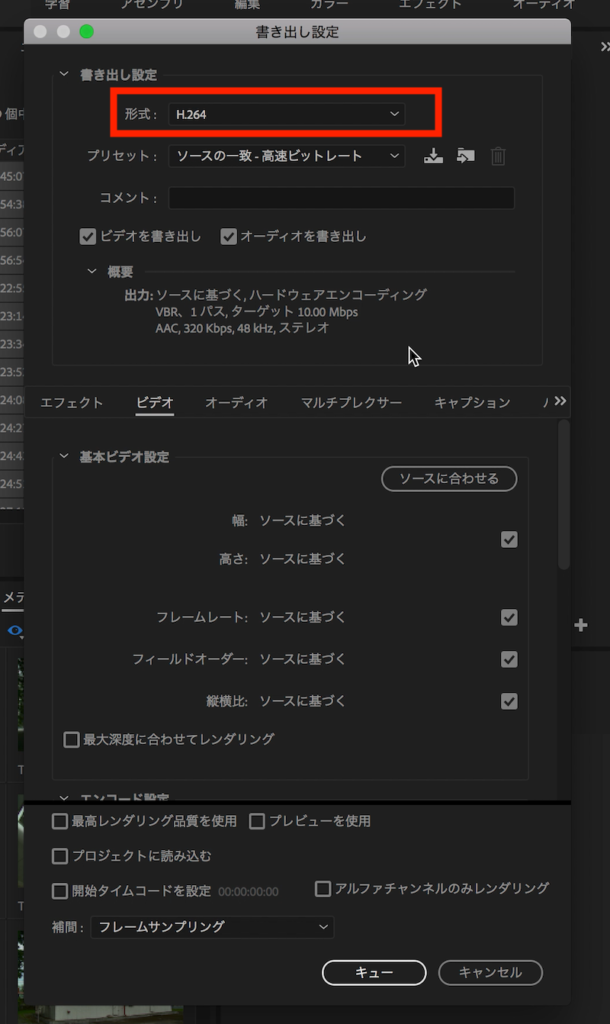Collapse the 基本ビデオ設定 section

[64, 456]
